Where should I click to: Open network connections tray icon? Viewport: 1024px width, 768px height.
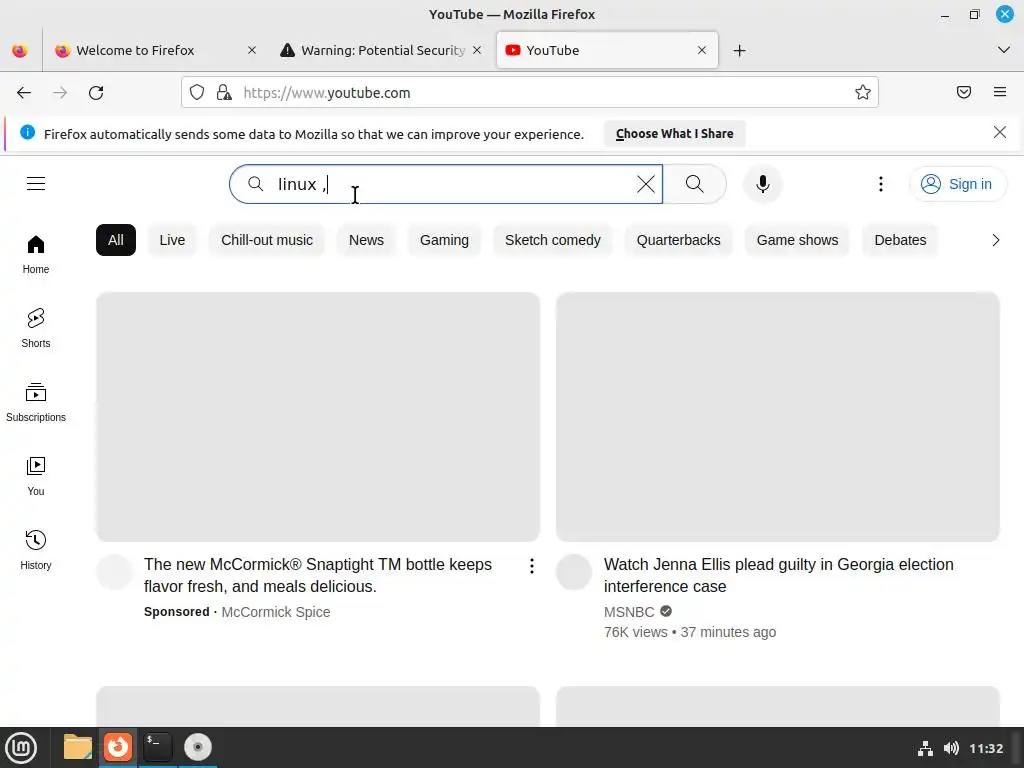click(925, 748)
